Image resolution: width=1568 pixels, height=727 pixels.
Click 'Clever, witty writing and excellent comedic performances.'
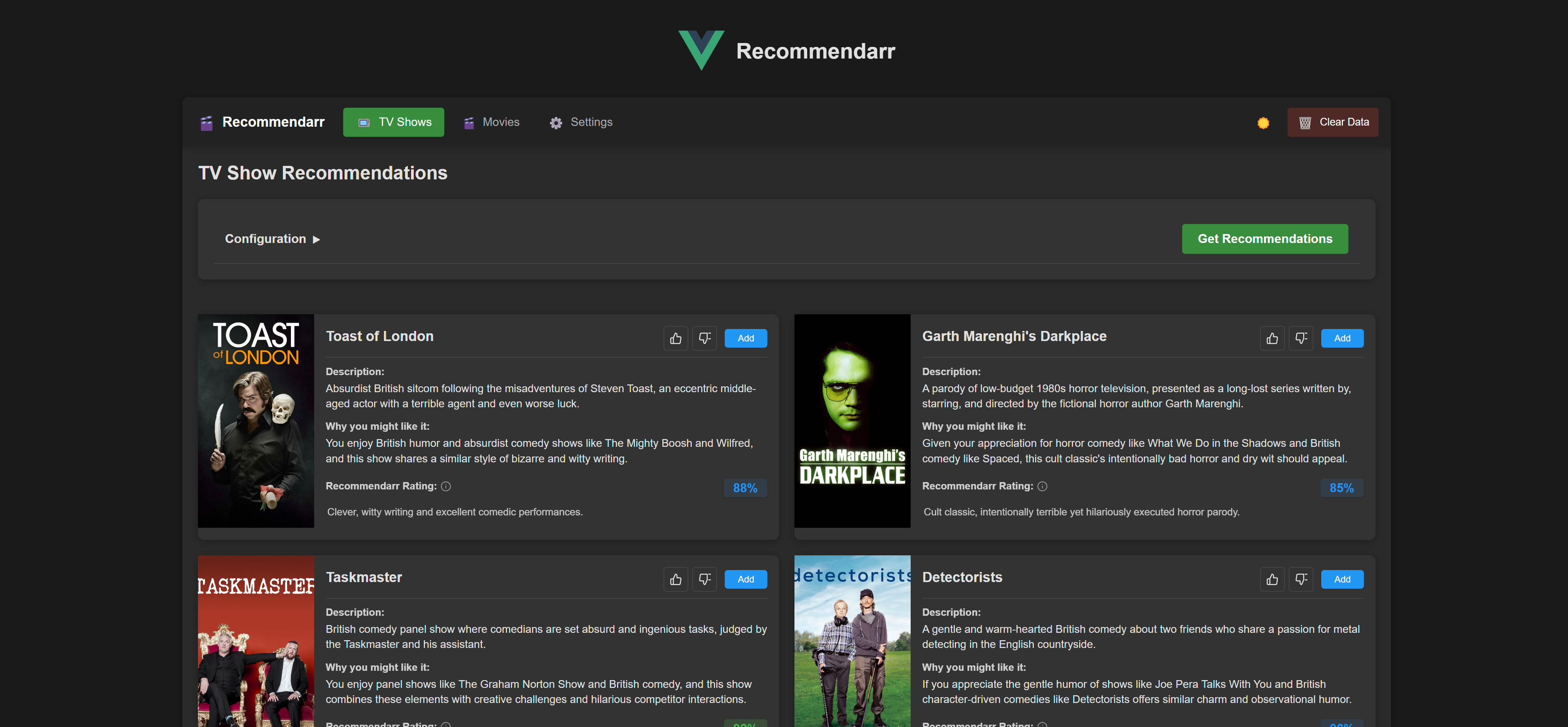point(455,512)
